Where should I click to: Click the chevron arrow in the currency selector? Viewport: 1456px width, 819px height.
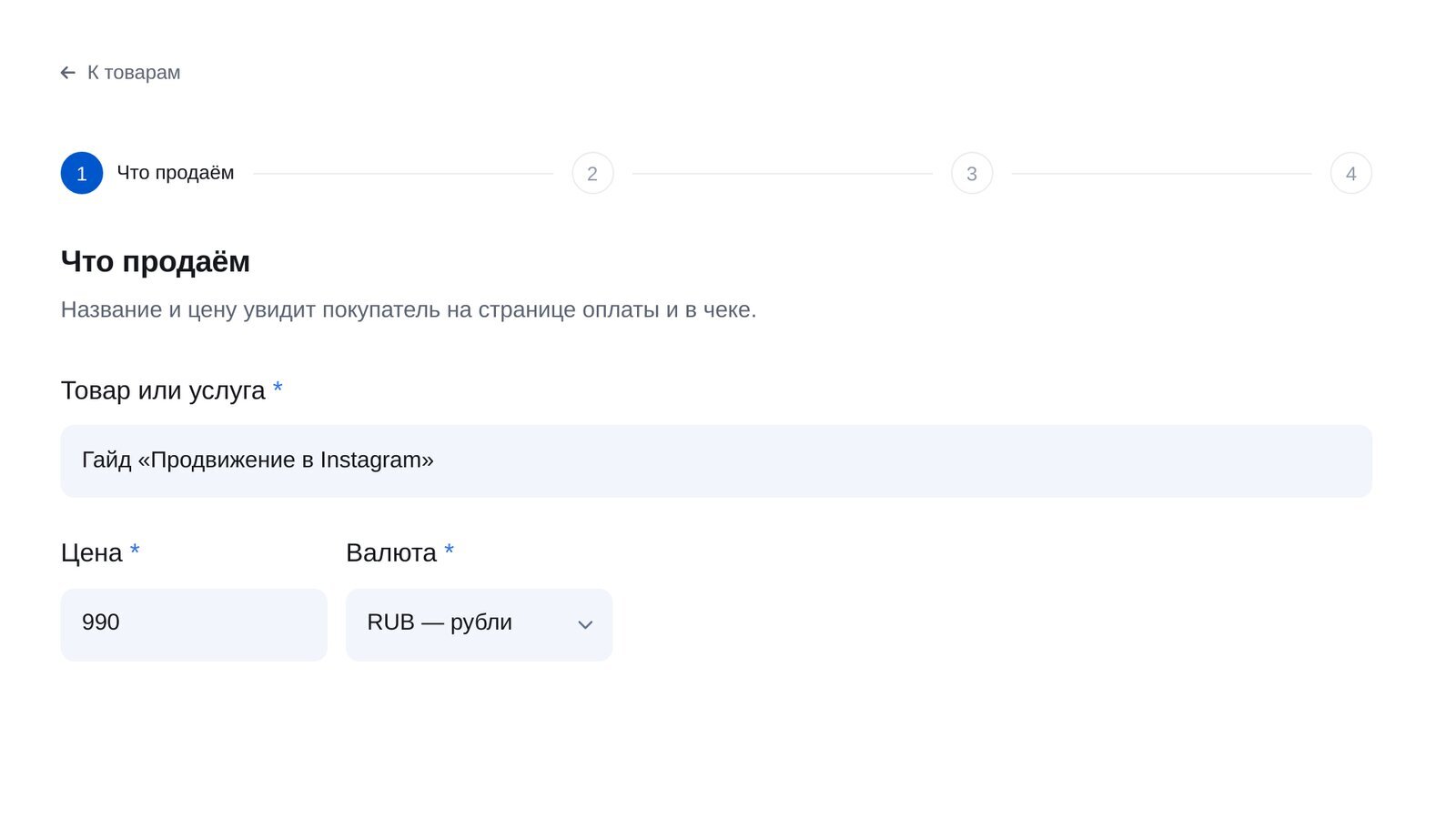coord(585,625)
